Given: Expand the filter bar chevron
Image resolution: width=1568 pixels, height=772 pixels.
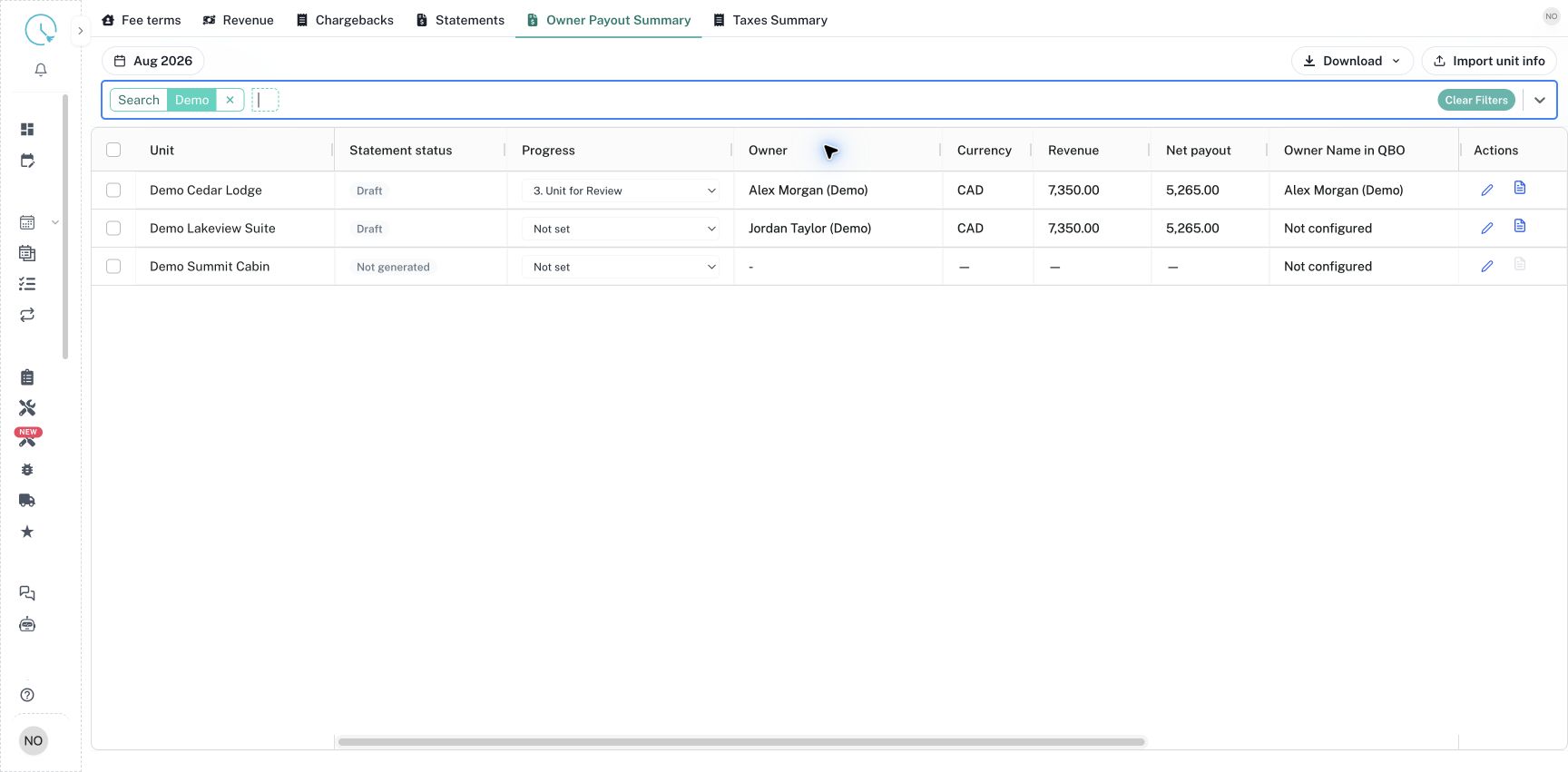Looking at the screenshot, I should [1540, 100].
